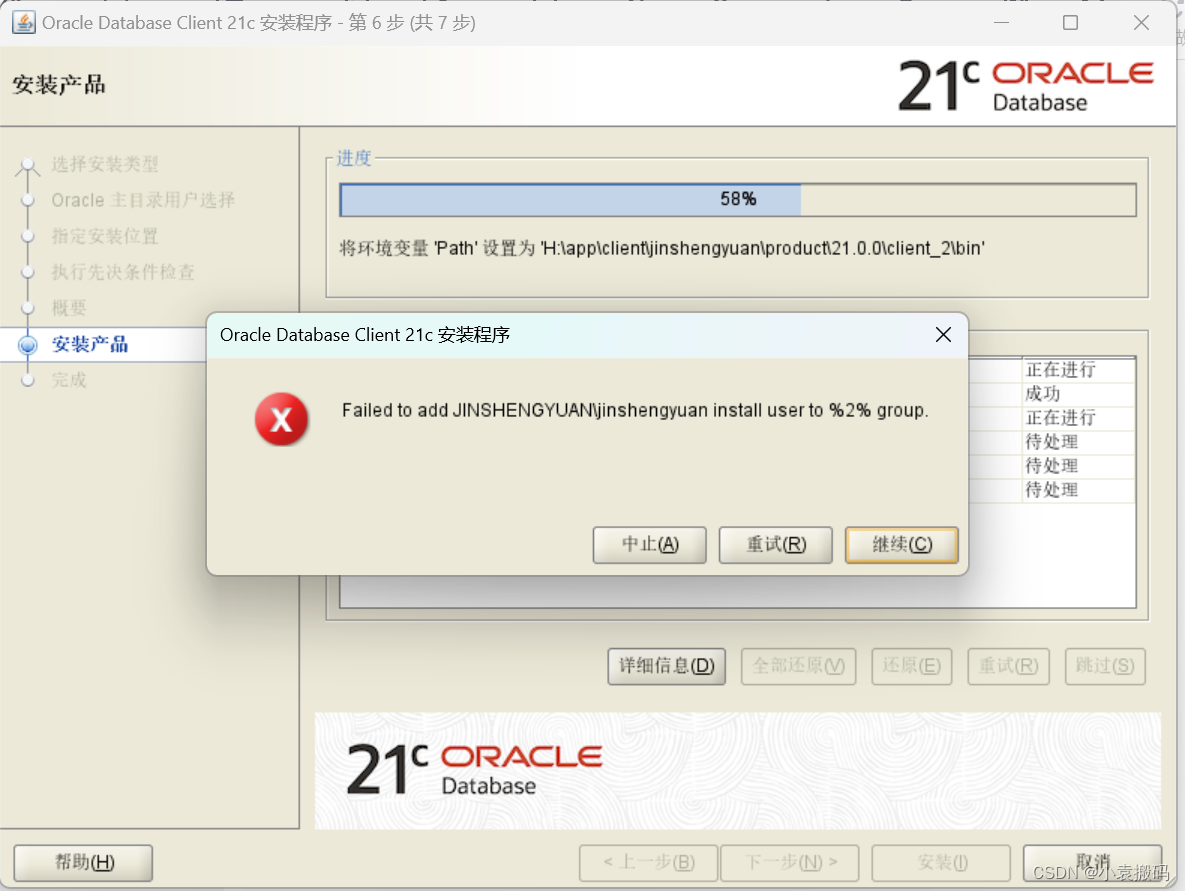Screen dimensions: 1185x891
Task: Select the 选择安装类型 step in sidebar
Action: (x=105, y=164)
